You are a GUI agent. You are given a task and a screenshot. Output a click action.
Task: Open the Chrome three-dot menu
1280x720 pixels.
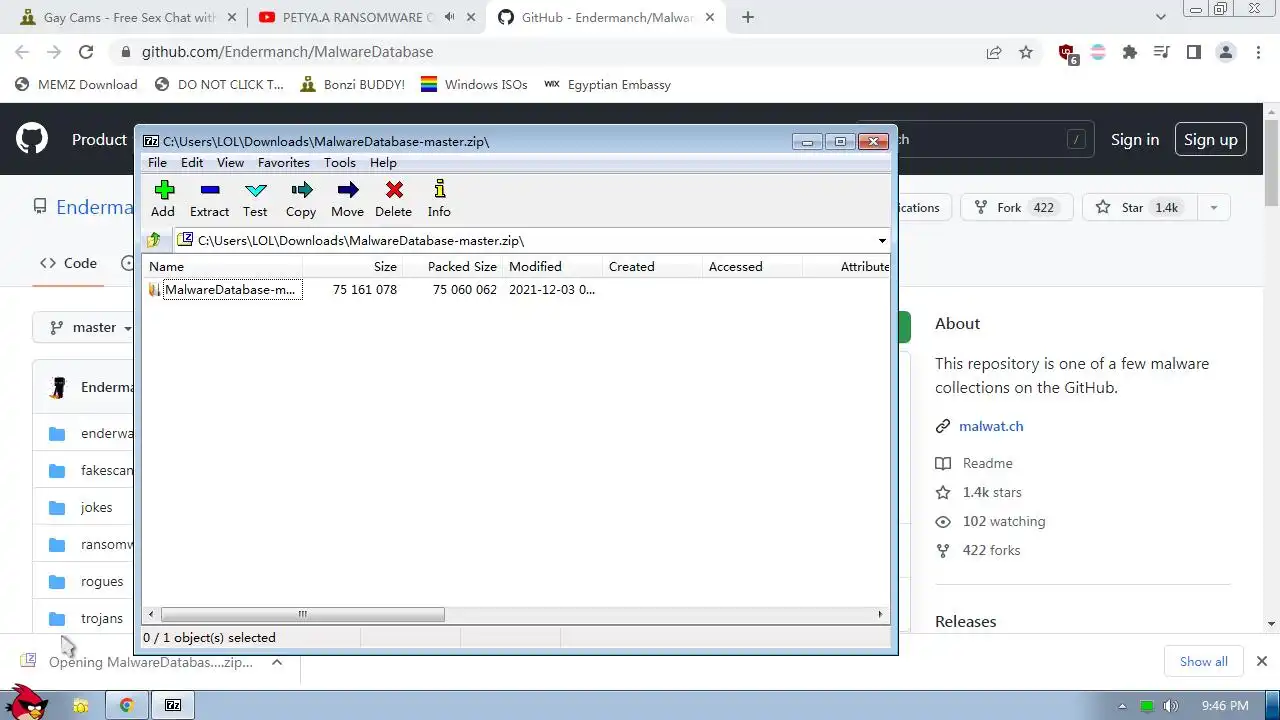(1257, 52)
